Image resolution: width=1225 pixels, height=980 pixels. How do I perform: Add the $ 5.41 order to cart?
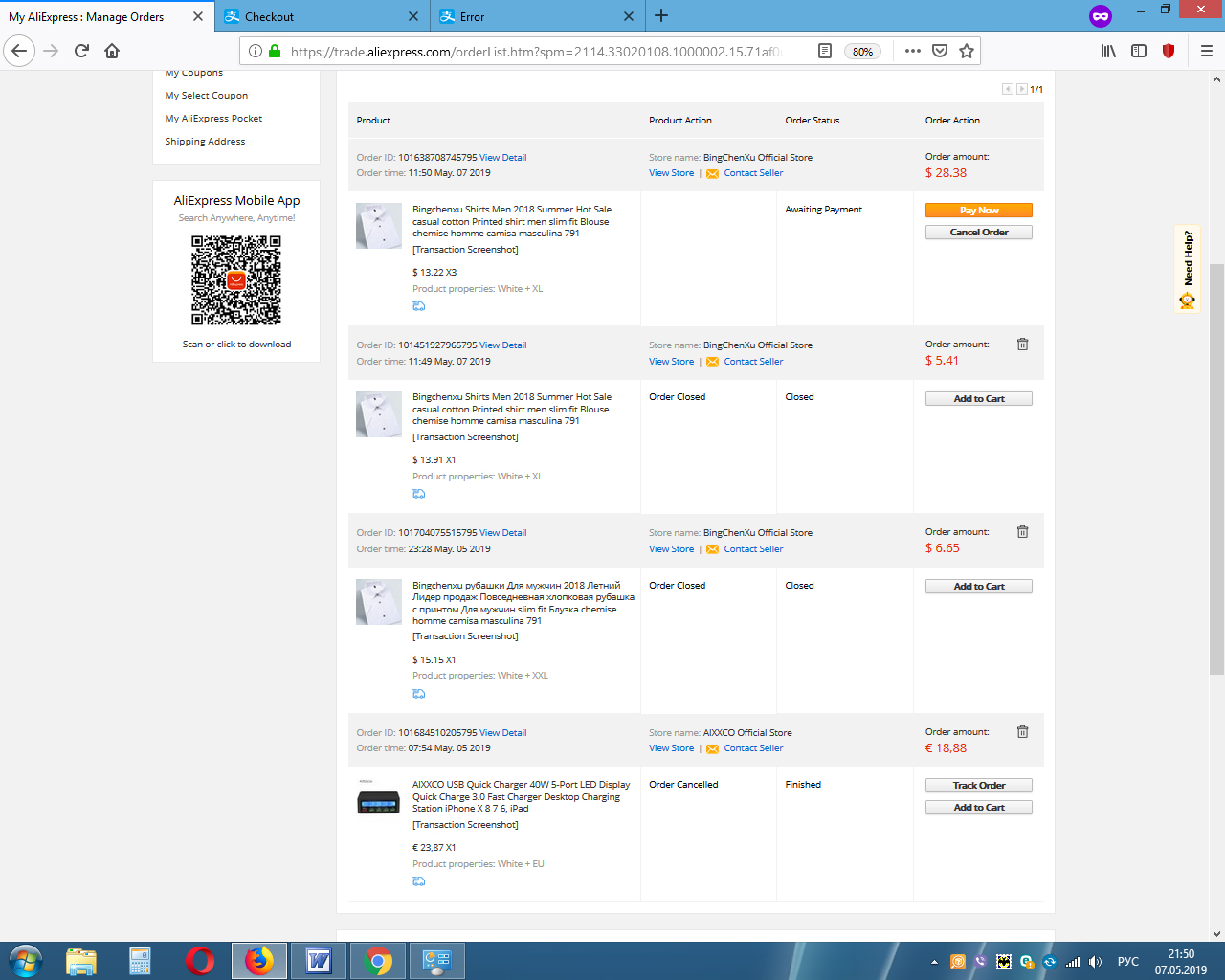tap(979, 399)
